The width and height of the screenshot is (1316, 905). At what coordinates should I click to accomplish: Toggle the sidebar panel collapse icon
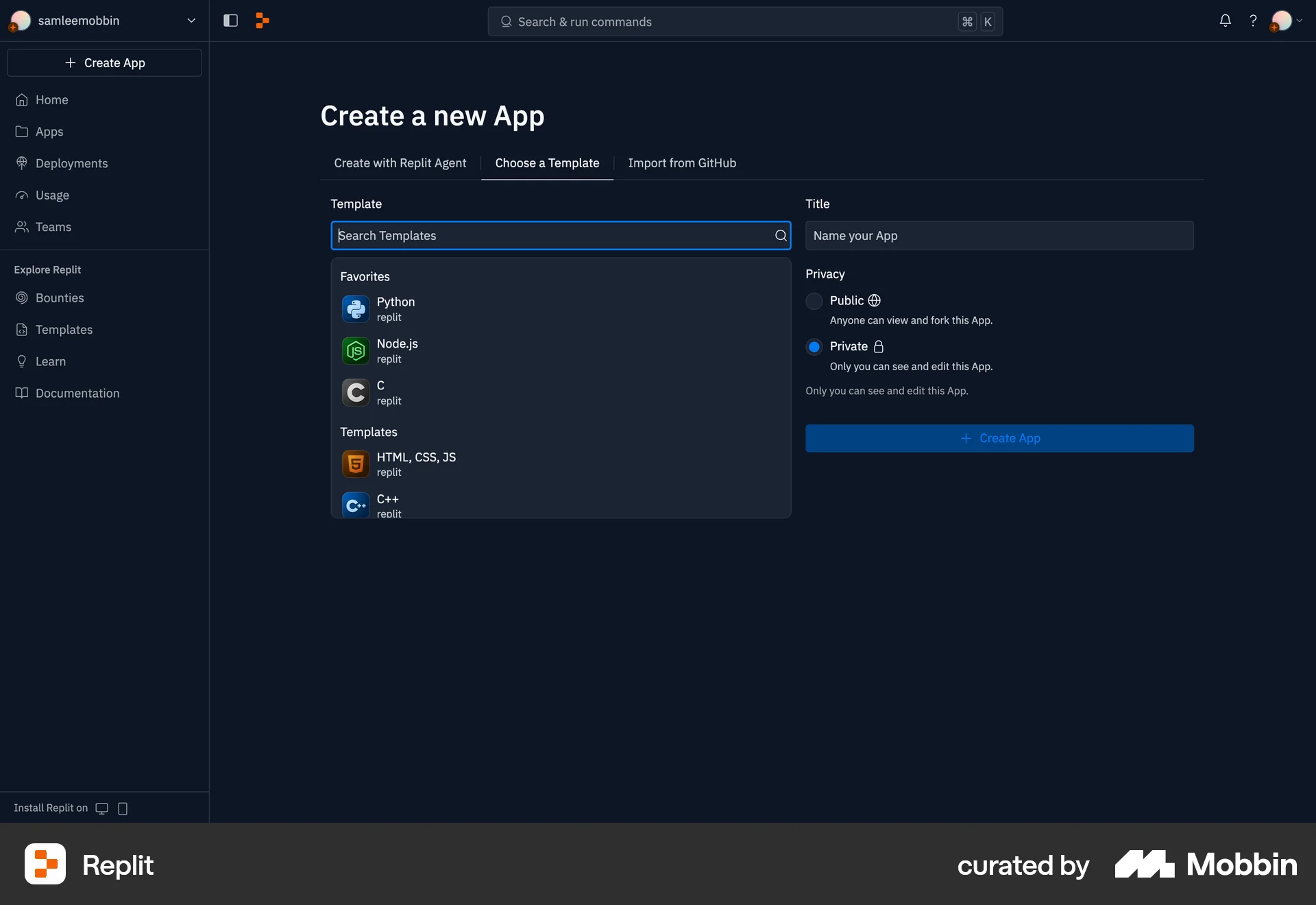coord(230,21)
